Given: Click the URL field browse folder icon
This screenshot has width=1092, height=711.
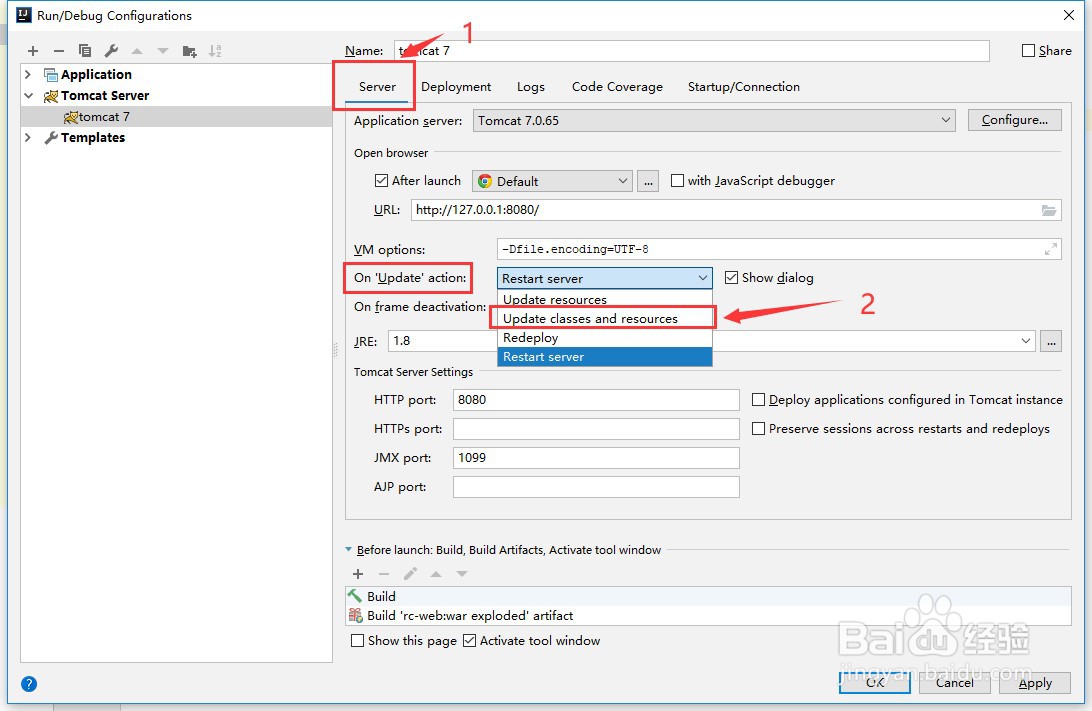Looking at the screenshot, I should 1049,210.
